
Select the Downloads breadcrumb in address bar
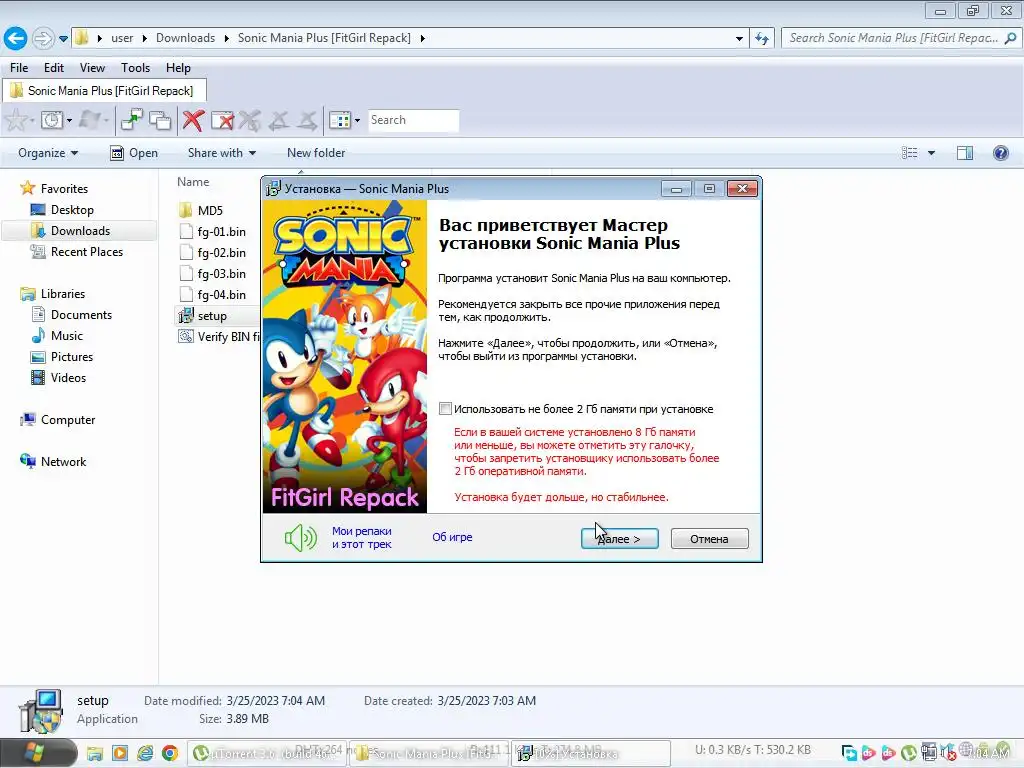[185, 38]
